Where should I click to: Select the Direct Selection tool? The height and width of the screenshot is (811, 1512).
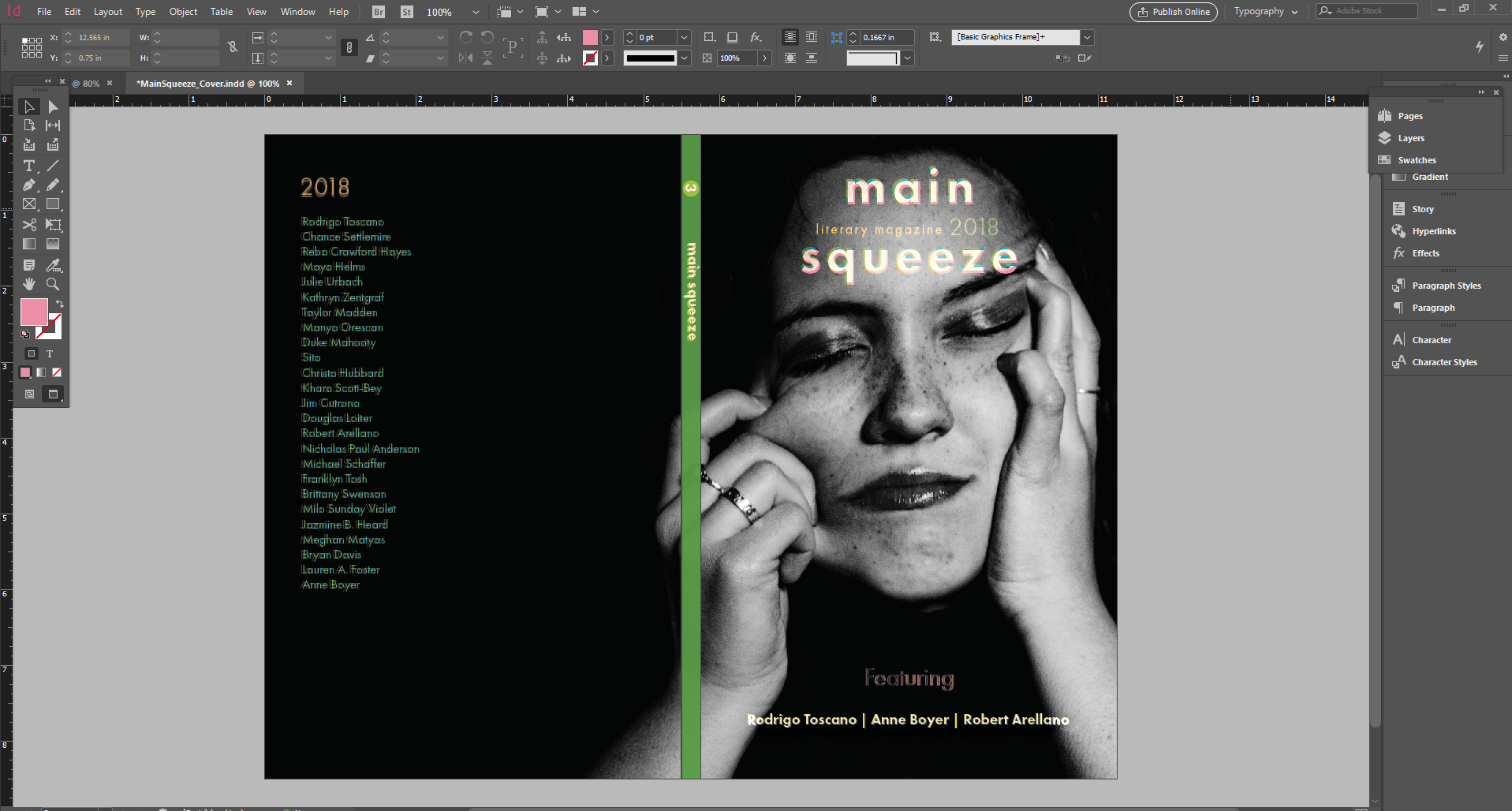click(53, 107)
